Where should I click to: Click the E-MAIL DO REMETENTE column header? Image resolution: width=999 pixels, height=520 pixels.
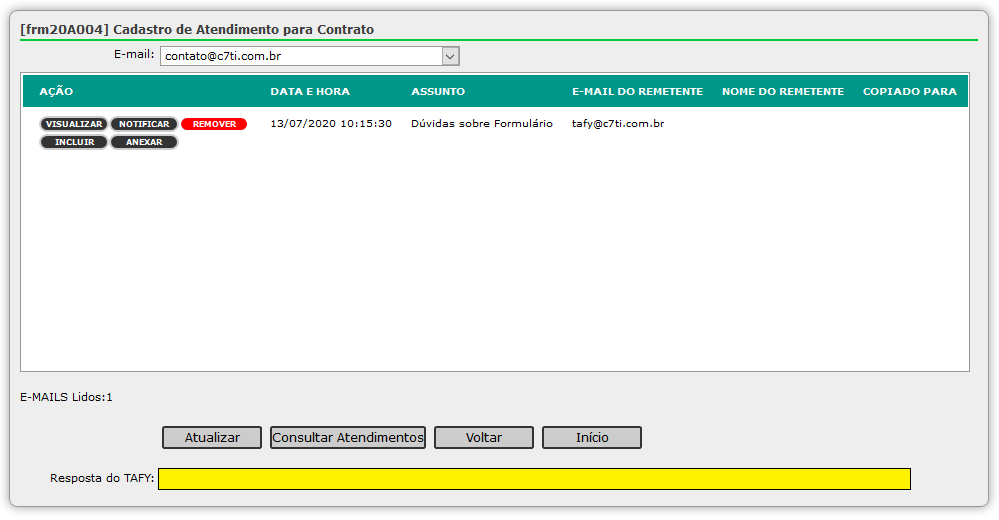[638, 91]
